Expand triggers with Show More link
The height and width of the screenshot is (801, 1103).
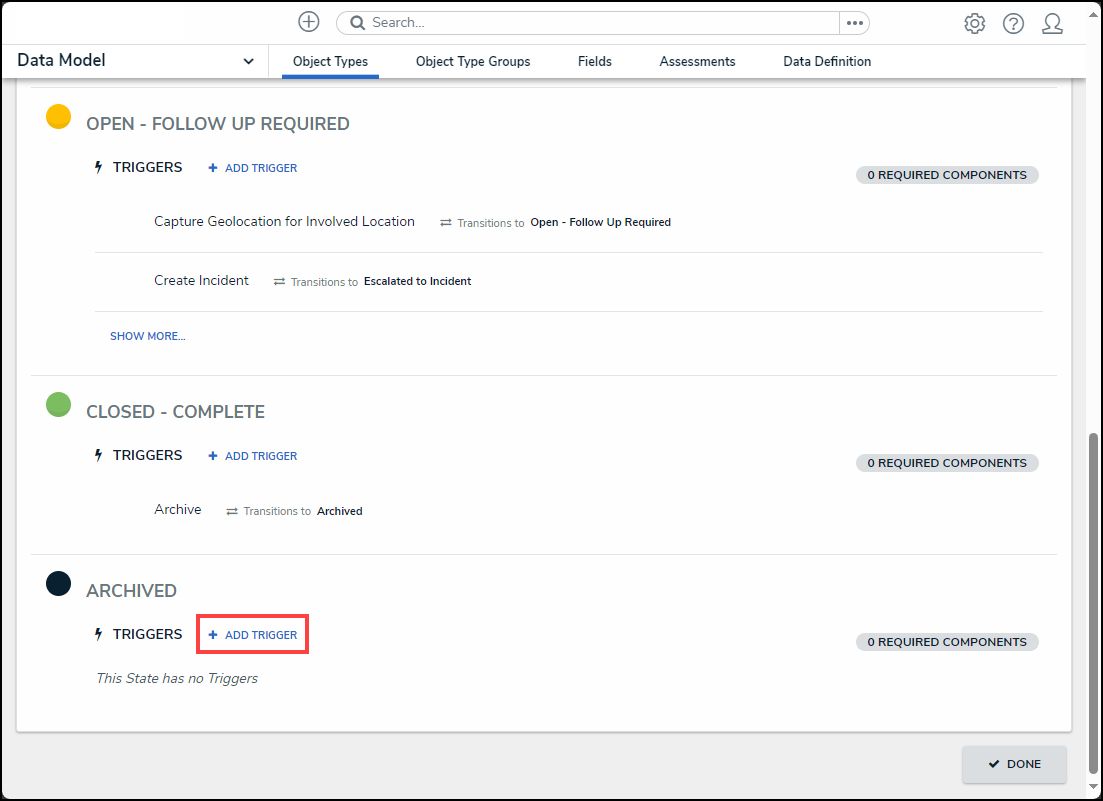[x=148, y=336]
